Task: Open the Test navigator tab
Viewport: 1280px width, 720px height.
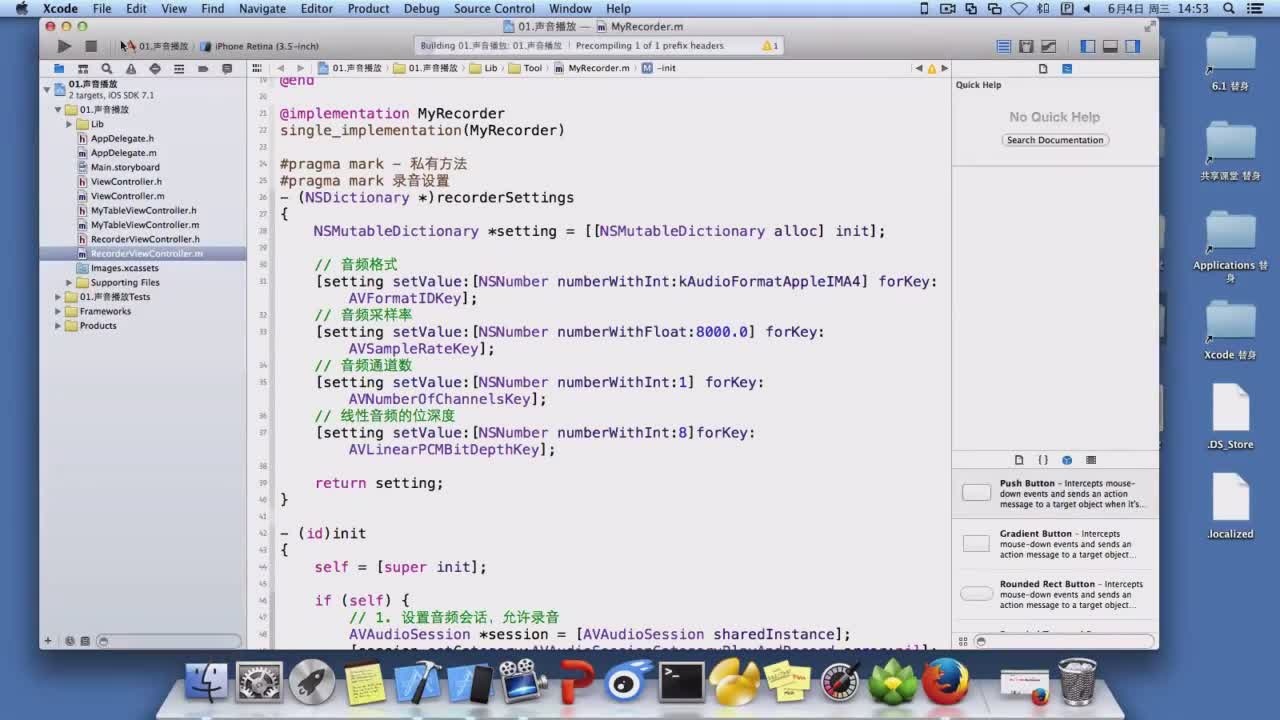Action: point(155,69)
